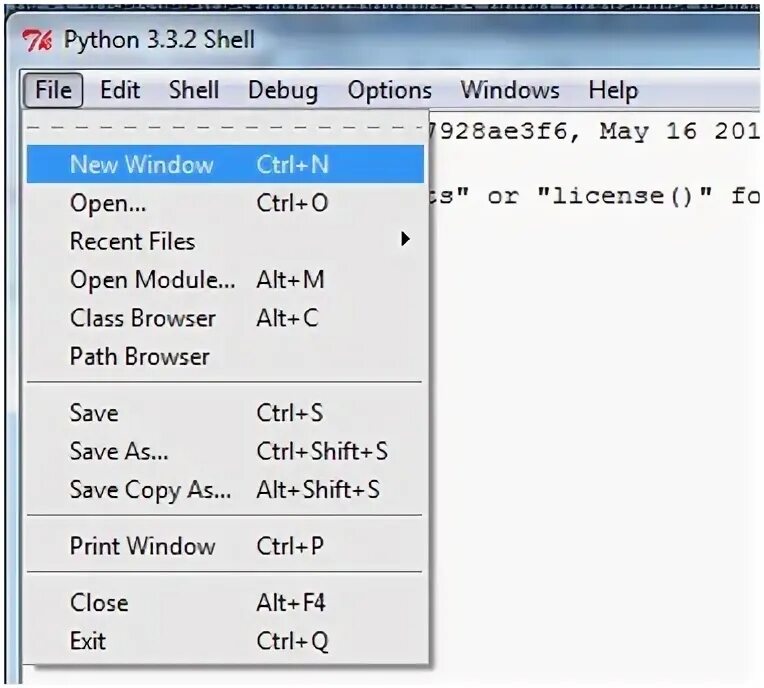764x688 pixels.
Task: Choose Open... in the File menu
Action: 225,203
